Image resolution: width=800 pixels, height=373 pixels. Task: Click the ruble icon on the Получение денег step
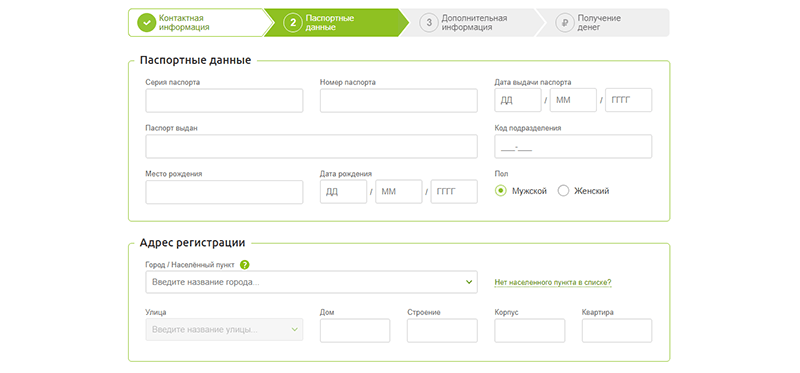565,22
